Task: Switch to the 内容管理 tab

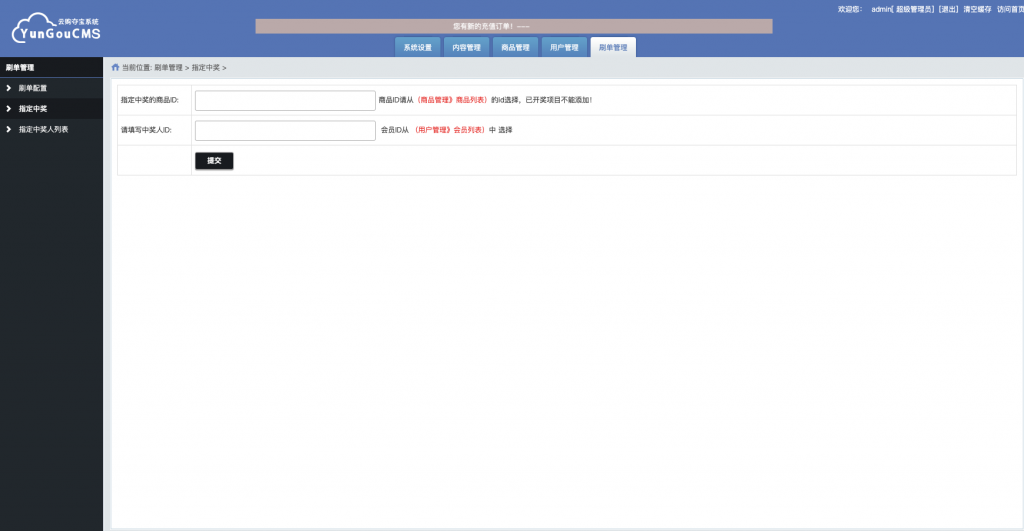Action: click(466, 47)
